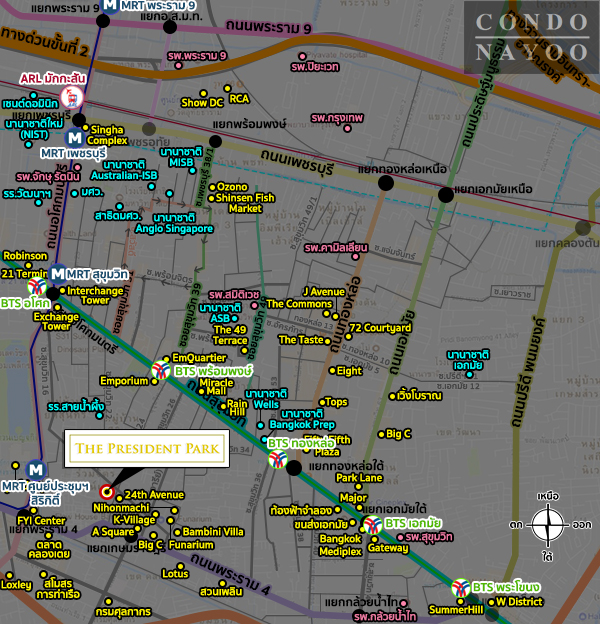Click The Commons label
The image size is (600, 624).
click(x=299, y=304)
